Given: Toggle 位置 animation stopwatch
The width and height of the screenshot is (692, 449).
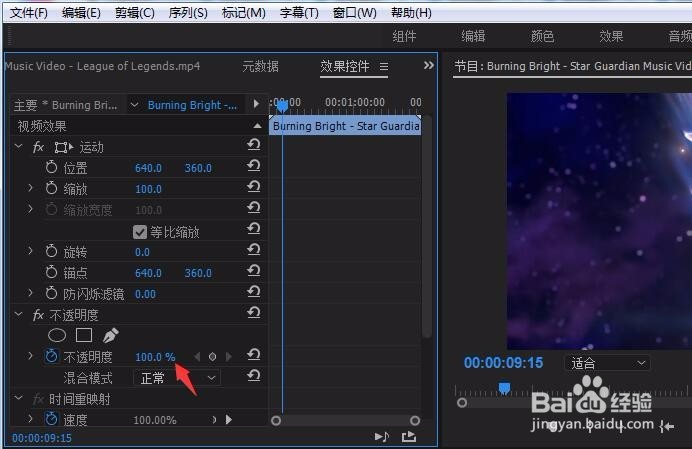Looking at the screenshot, I should click(52, 167).
